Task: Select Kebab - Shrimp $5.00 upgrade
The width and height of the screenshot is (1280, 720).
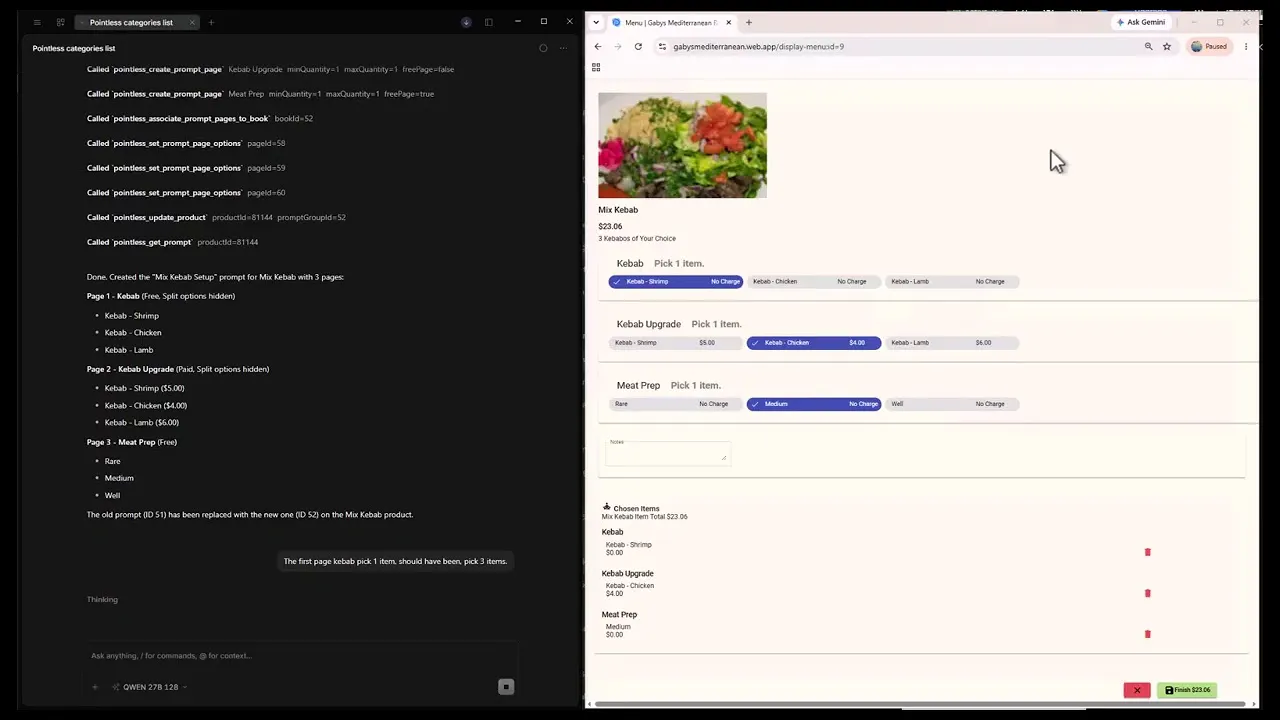Action: tap(676, 343)
